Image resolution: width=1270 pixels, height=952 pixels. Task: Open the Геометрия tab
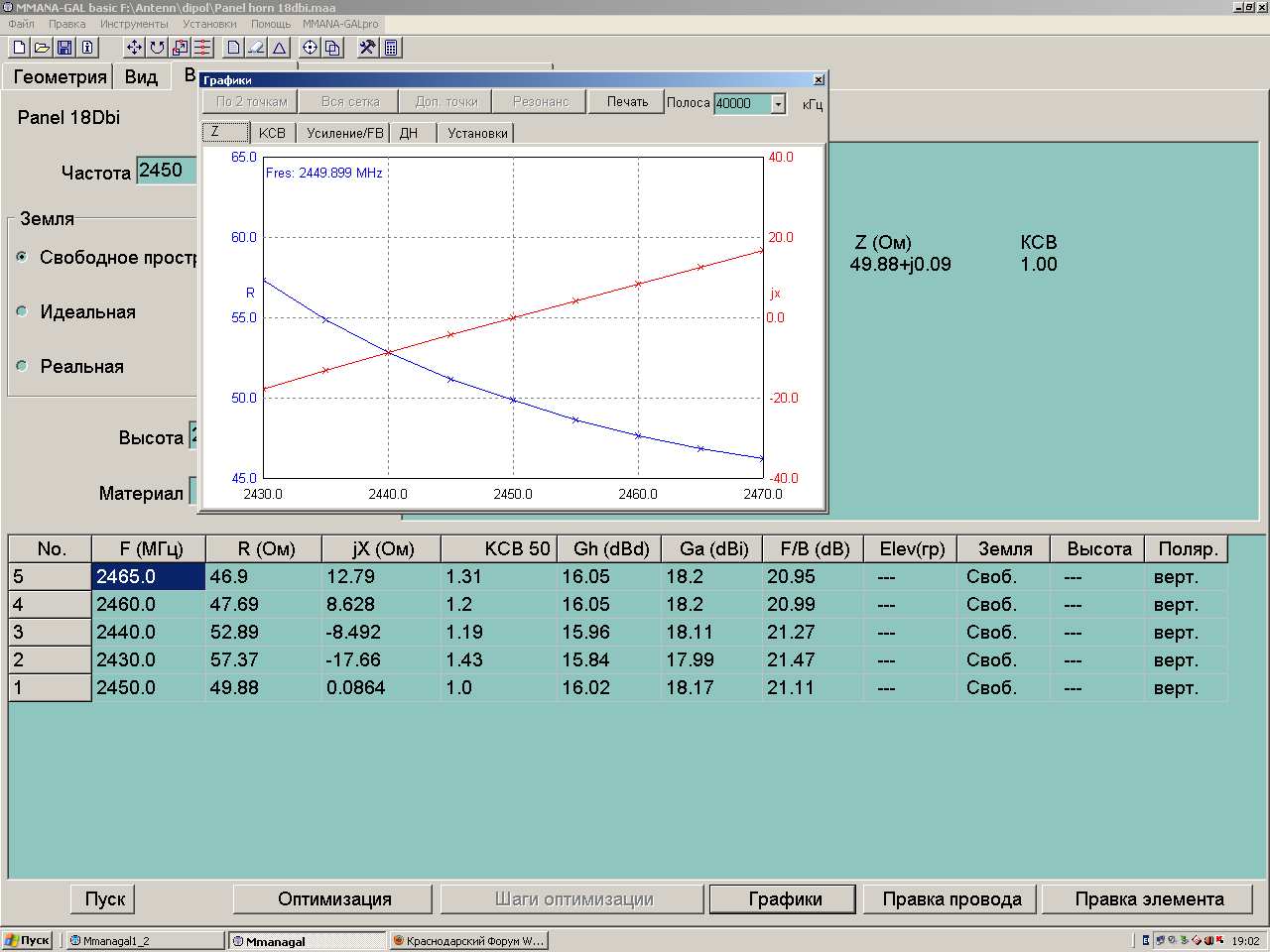point(60,77)
